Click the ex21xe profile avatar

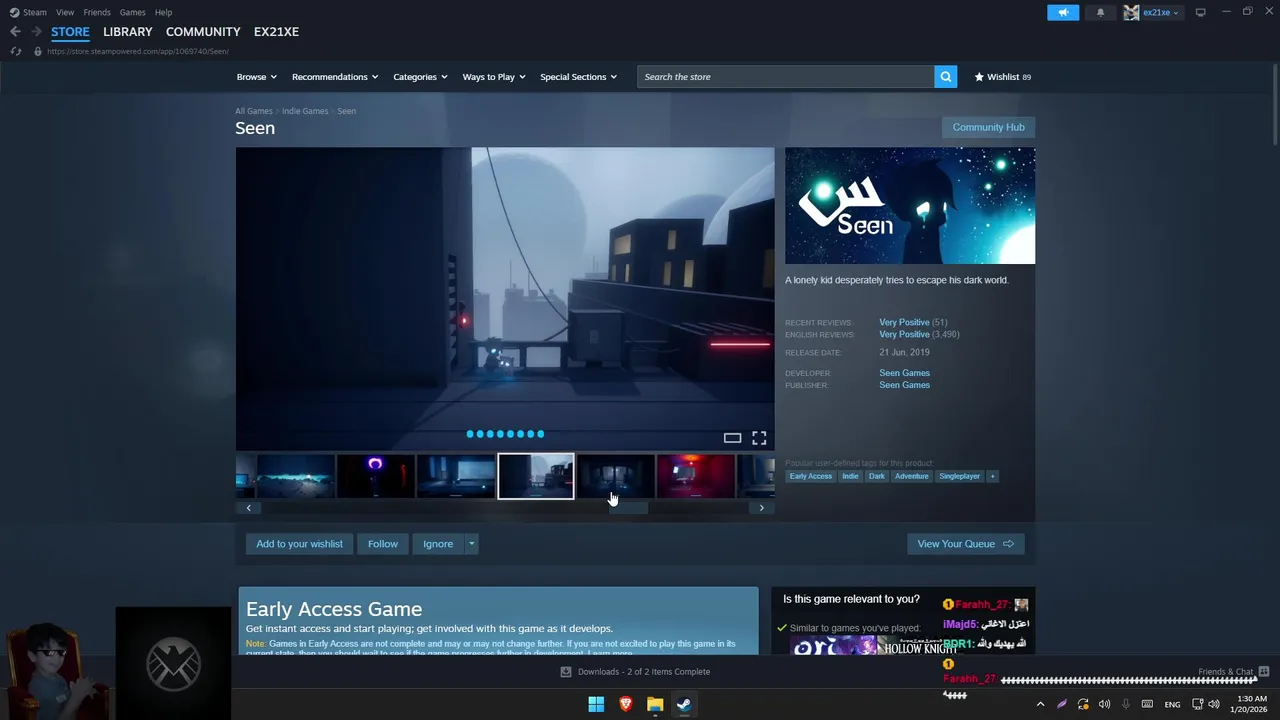(1131, 12)
